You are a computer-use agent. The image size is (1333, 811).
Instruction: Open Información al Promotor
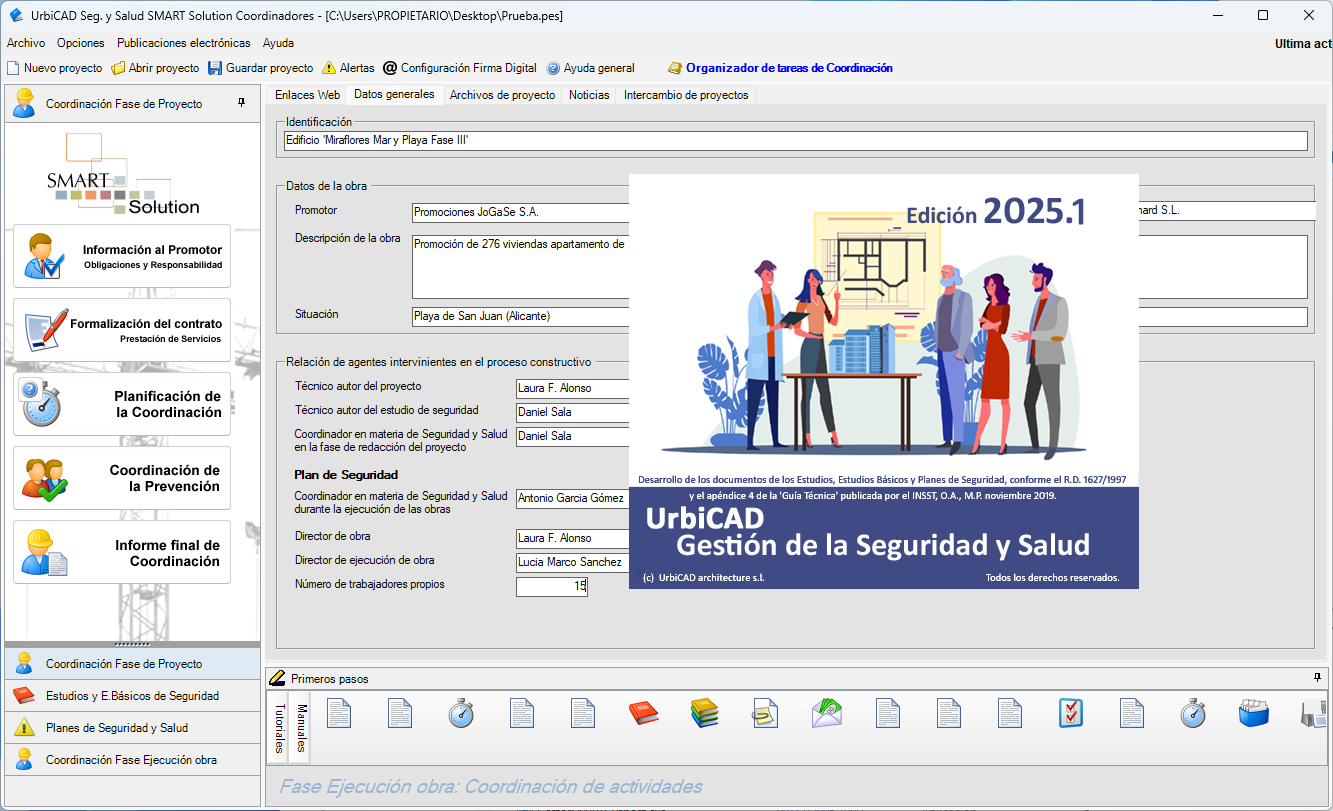tap(122, 256)
